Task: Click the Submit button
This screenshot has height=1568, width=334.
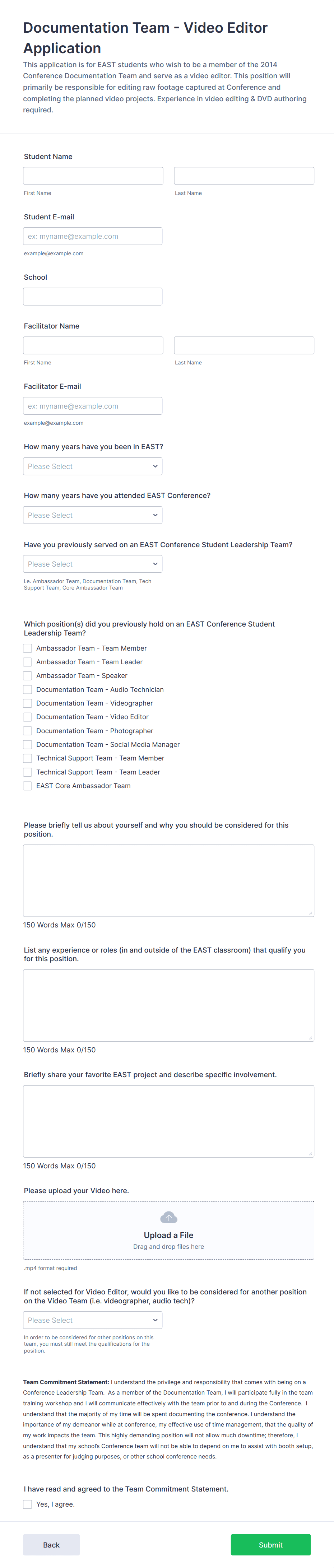Action: [x=270, y=1544]
